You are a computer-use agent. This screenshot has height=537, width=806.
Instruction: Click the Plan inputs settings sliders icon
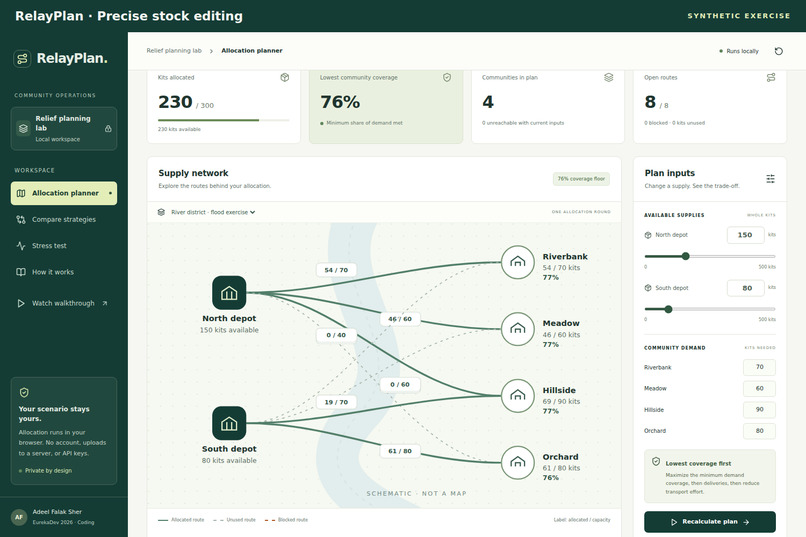pyautogui.click(x=770, y=179)
